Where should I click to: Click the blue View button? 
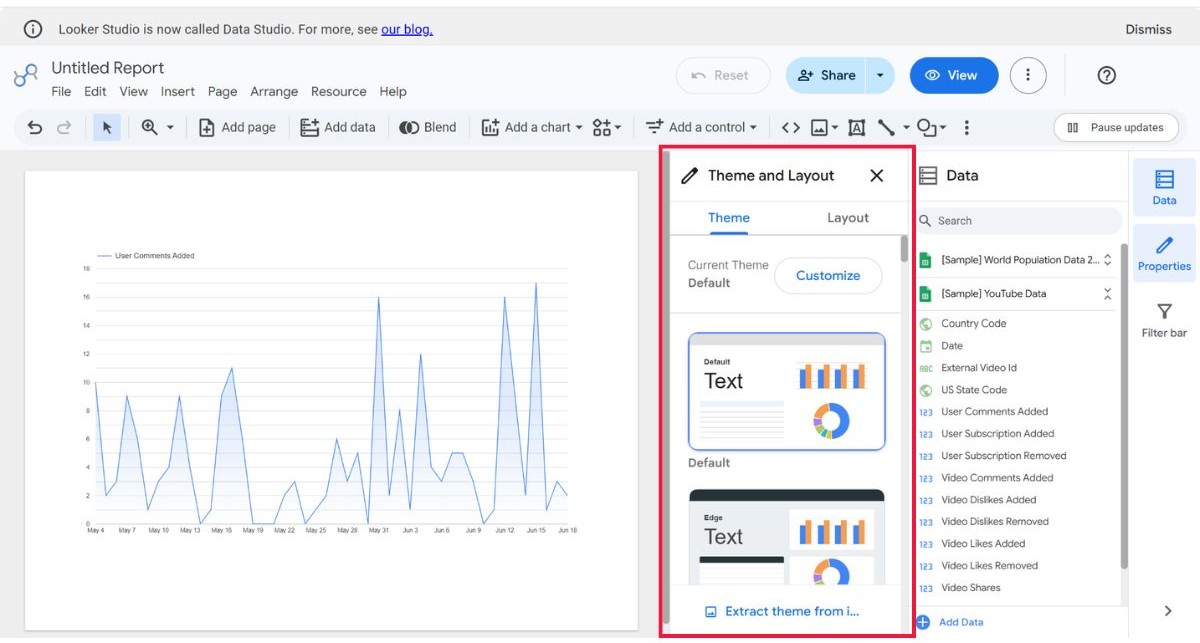(954, 75)
